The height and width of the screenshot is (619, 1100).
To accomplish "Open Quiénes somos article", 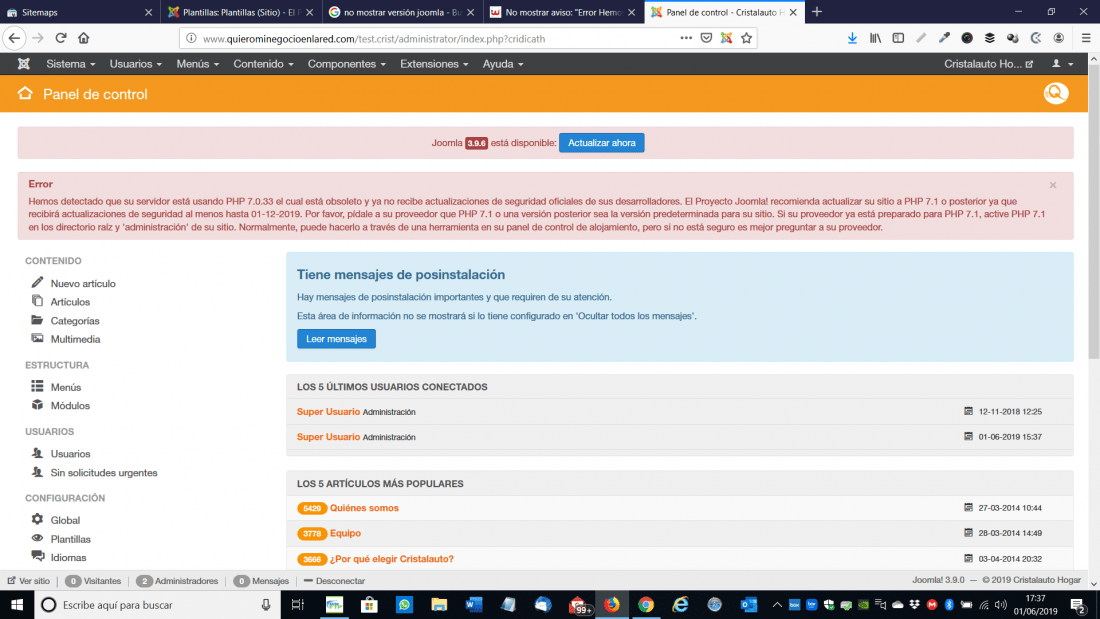I will pyautogui.click(x=364, y=508).
